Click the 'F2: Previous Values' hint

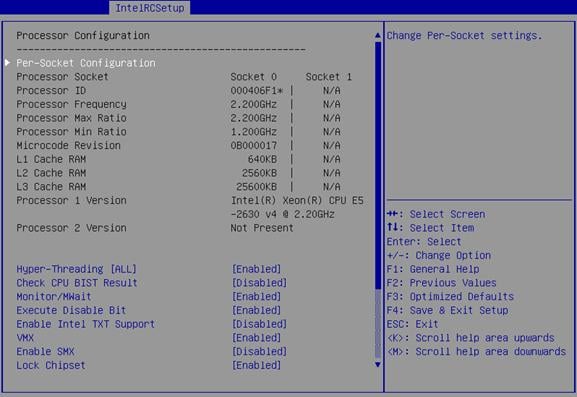[442, 283]
